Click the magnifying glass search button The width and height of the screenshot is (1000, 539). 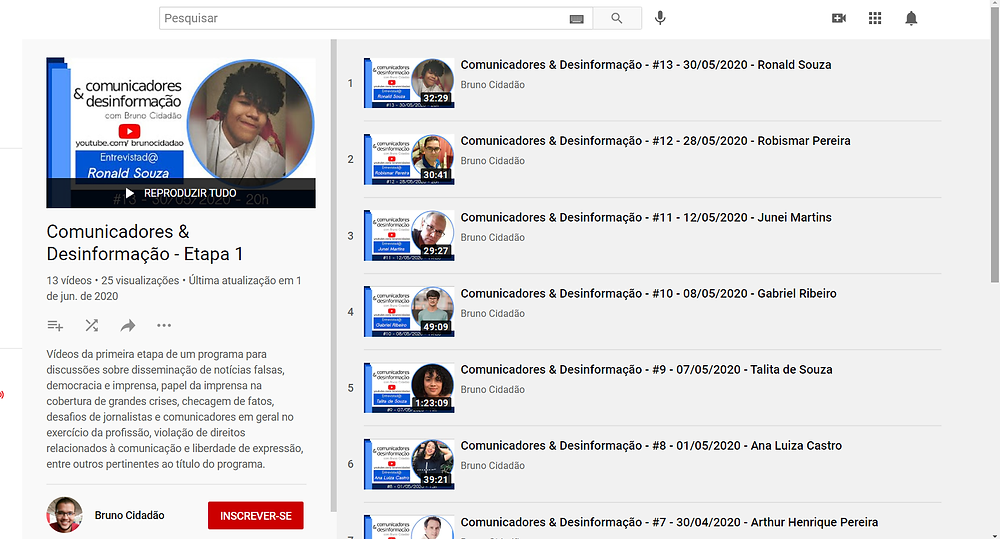pos(617,18)
